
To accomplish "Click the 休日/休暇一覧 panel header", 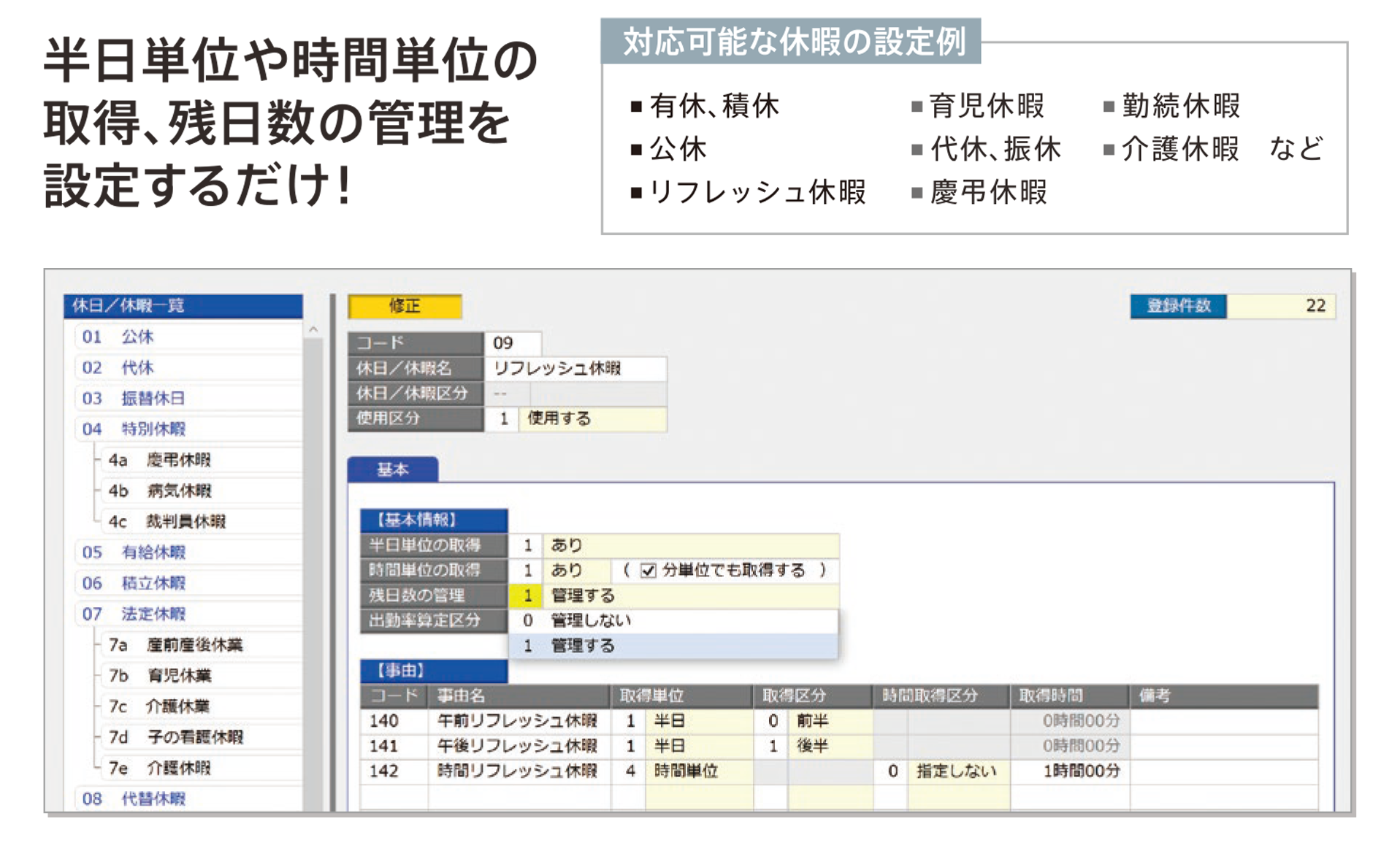I will tap(183, 306).
